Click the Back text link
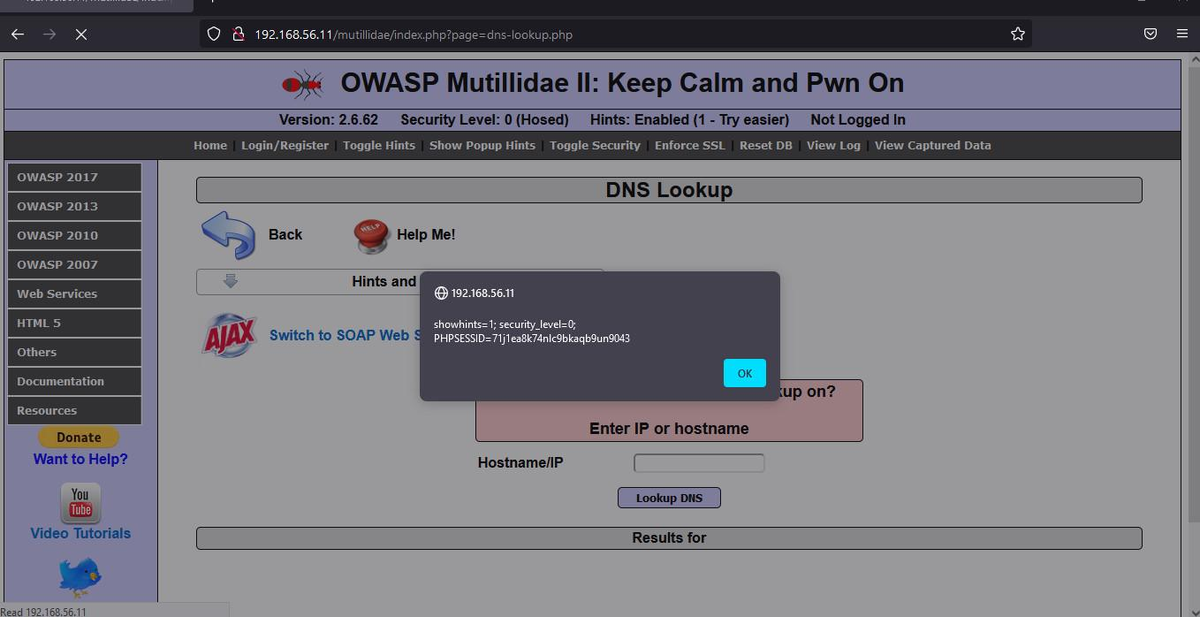The height and width of the screenshot is (617, 1200). [x=285, y=234]
